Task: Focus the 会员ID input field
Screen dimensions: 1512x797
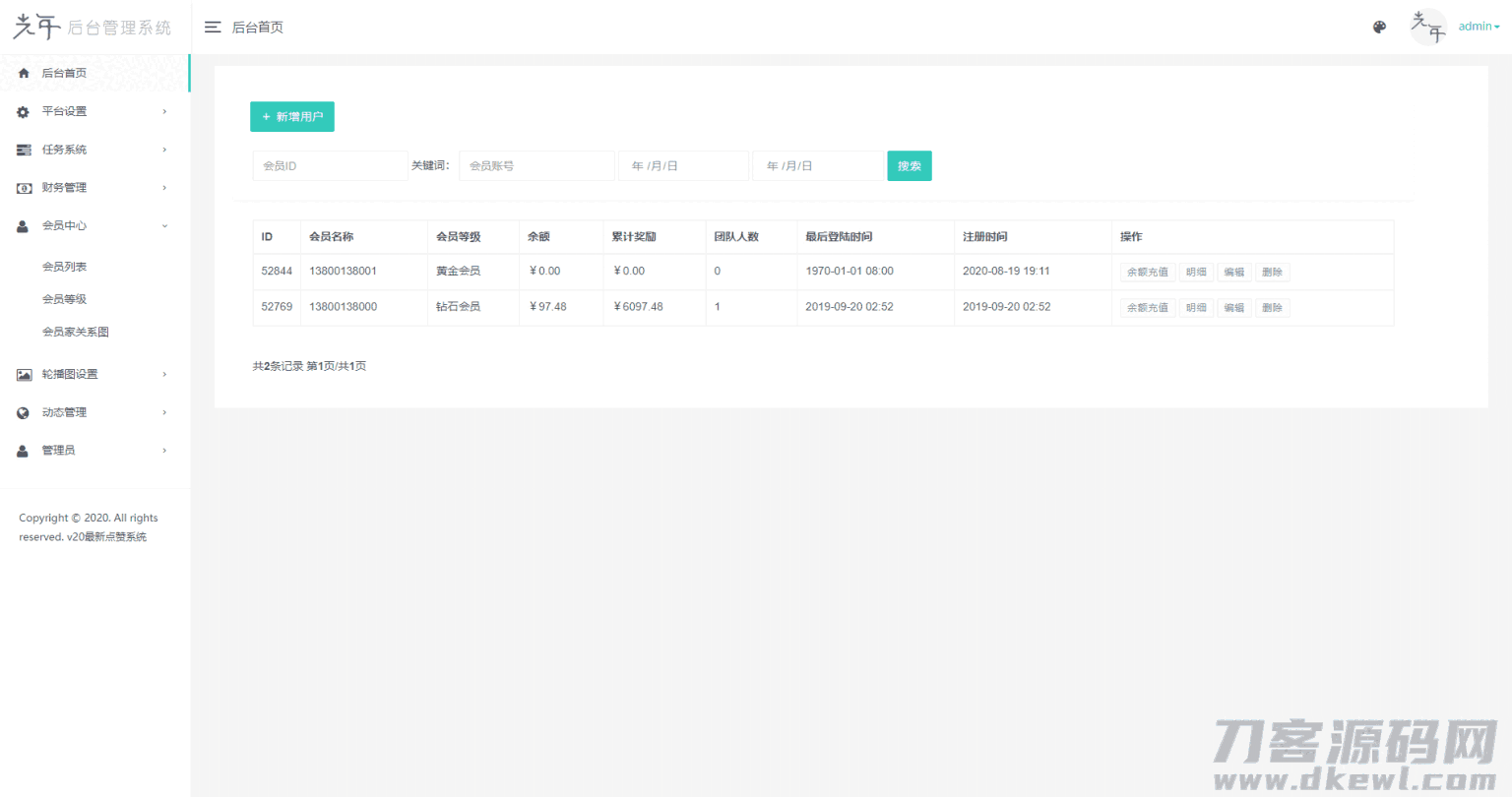Action: (x=330, y=166)
